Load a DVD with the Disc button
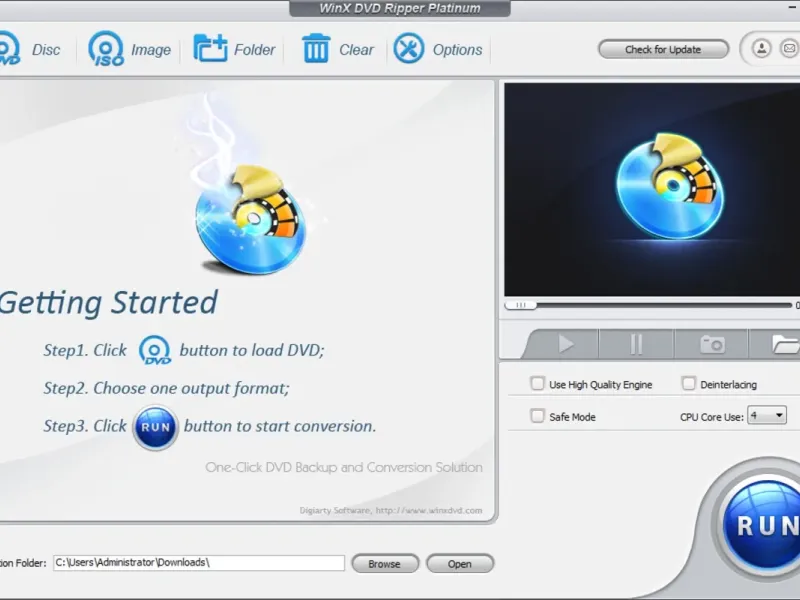Screen dimensions: 800x600 coord(30,49)
